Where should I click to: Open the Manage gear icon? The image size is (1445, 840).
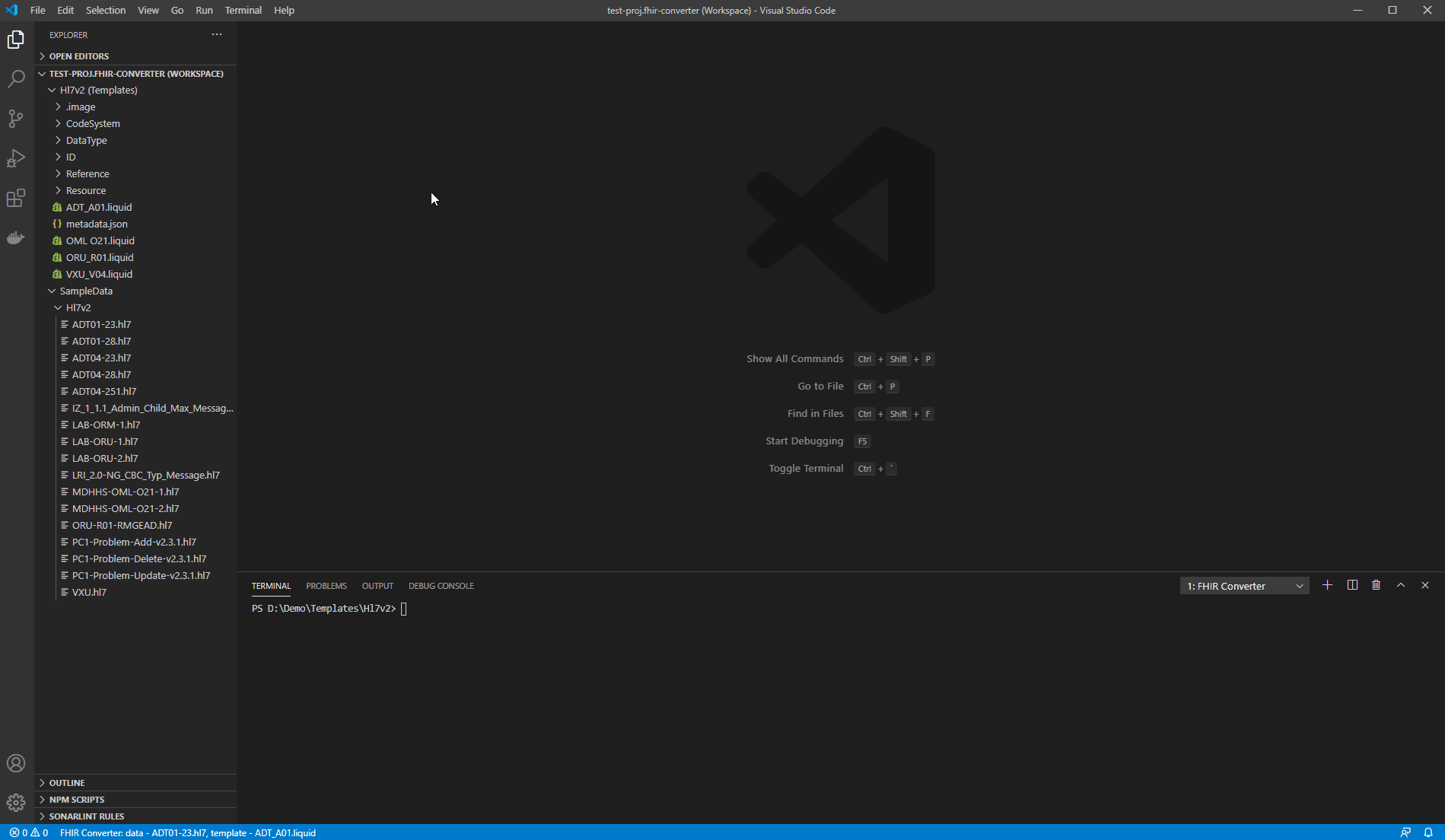[x=16, y=803]
